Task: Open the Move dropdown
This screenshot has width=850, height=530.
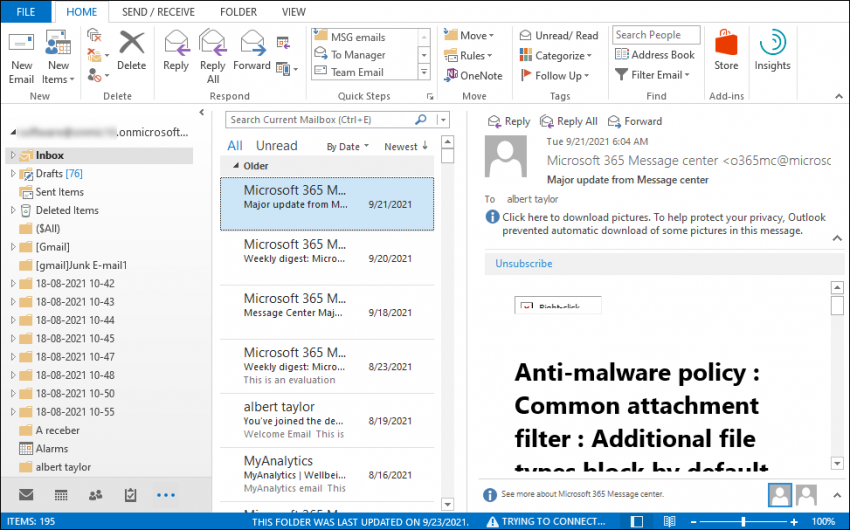Action: (469, 36)
